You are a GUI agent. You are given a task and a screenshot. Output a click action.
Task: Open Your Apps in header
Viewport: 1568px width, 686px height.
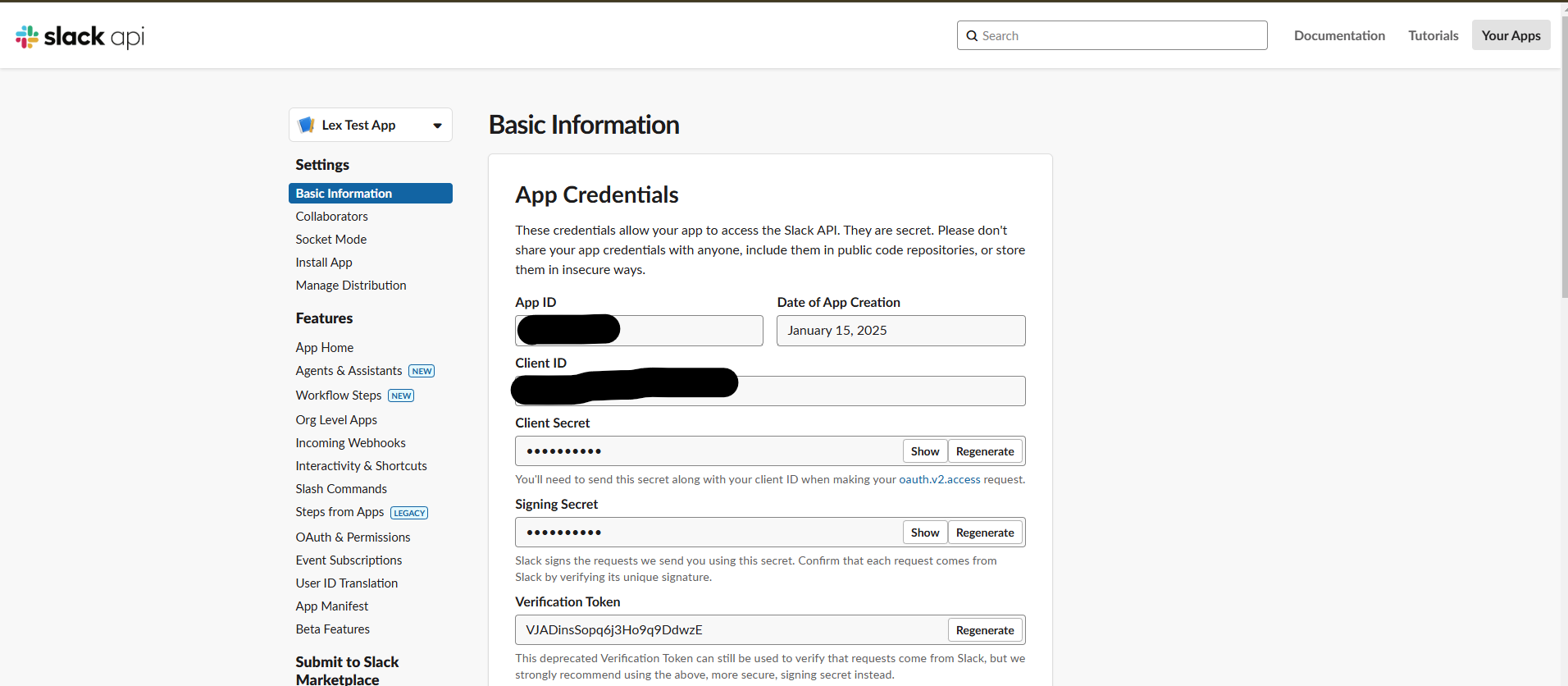click(1511, 35)
